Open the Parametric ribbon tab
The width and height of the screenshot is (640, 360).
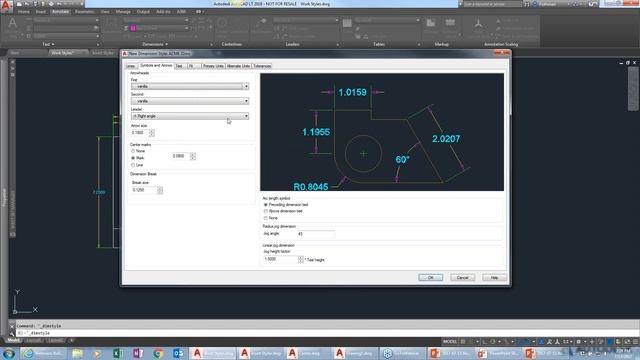(x=84, y=12)
